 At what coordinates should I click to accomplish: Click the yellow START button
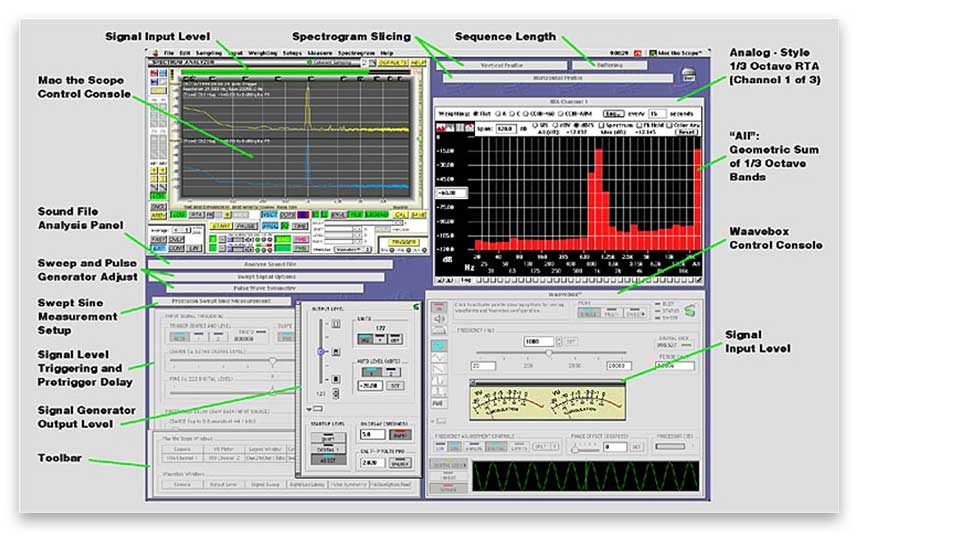[x=221, y=226]
